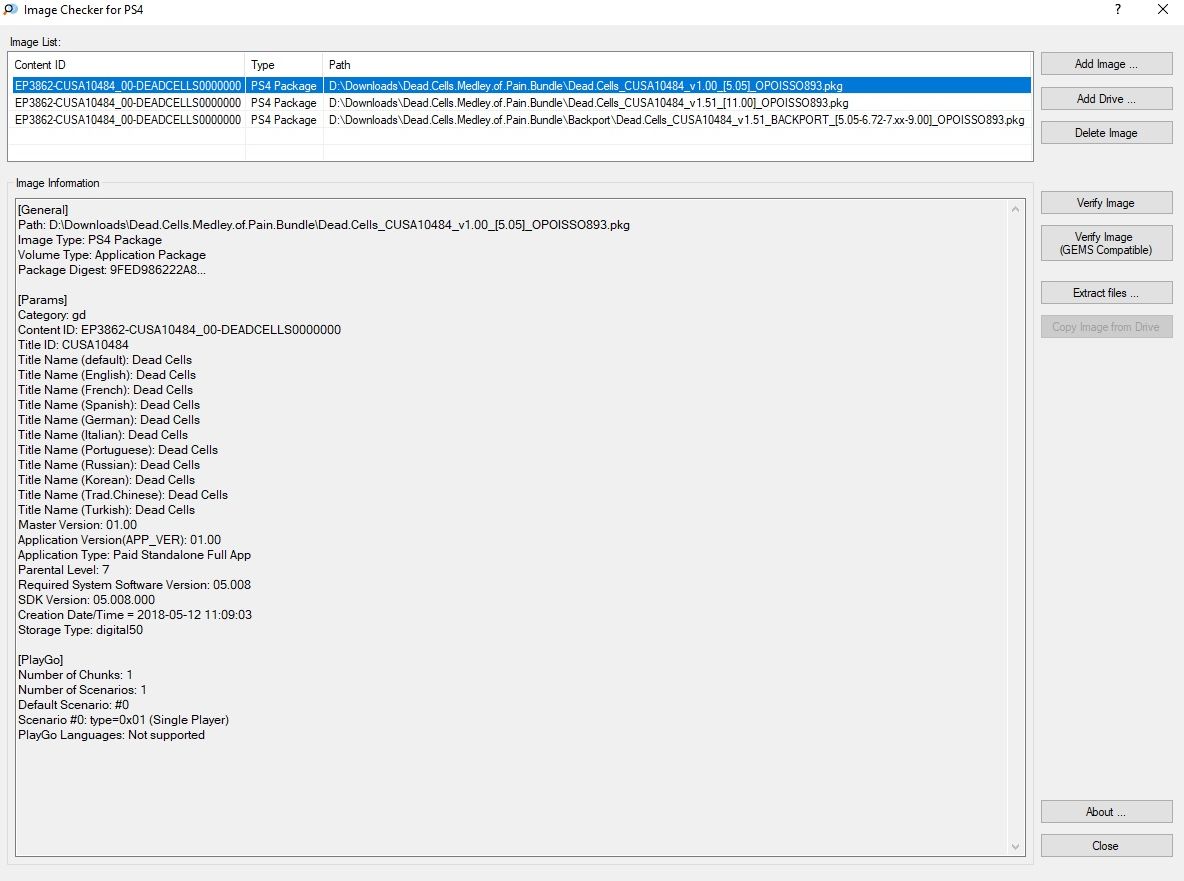Click the Application Type line

134,555
